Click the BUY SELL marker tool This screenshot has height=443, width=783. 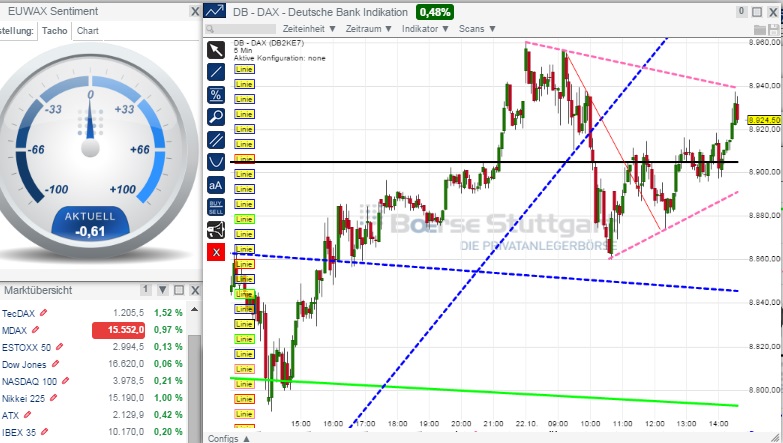pyautogui.click(x=216, y=207)
